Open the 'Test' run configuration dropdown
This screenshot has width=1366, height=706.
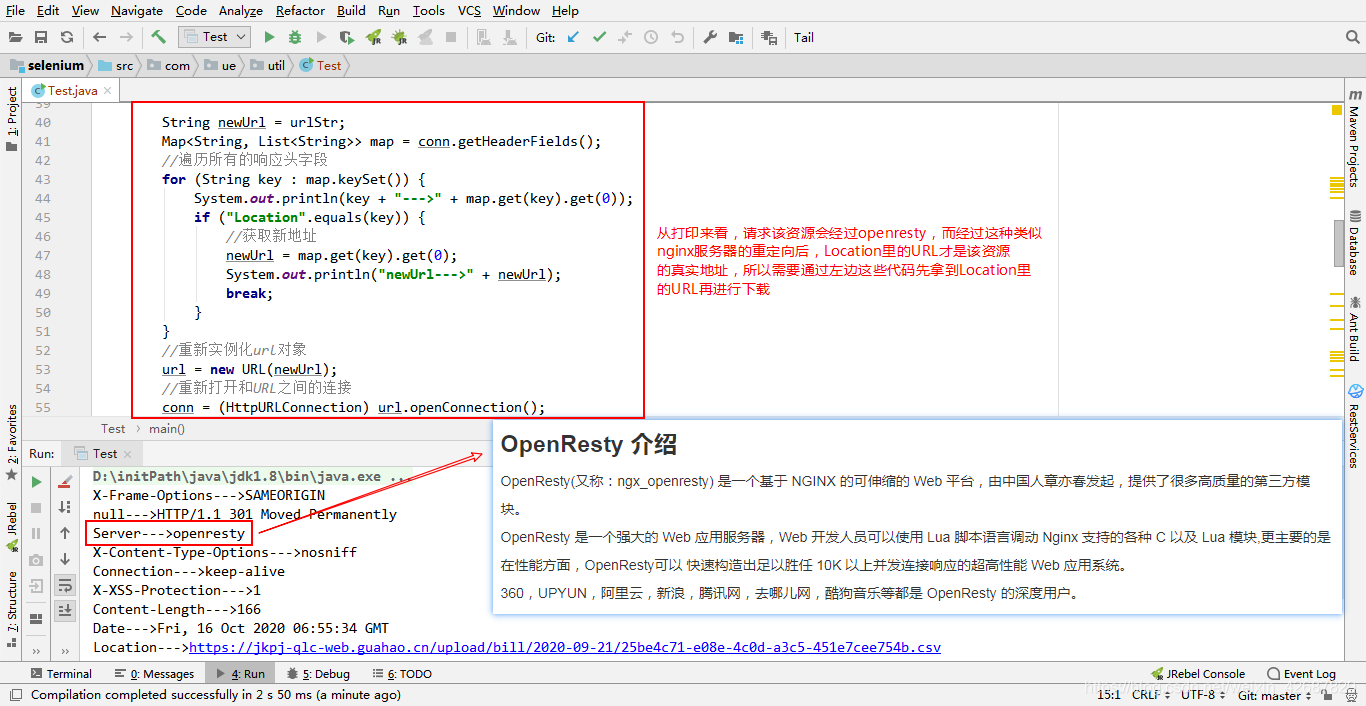coord(215,37)
